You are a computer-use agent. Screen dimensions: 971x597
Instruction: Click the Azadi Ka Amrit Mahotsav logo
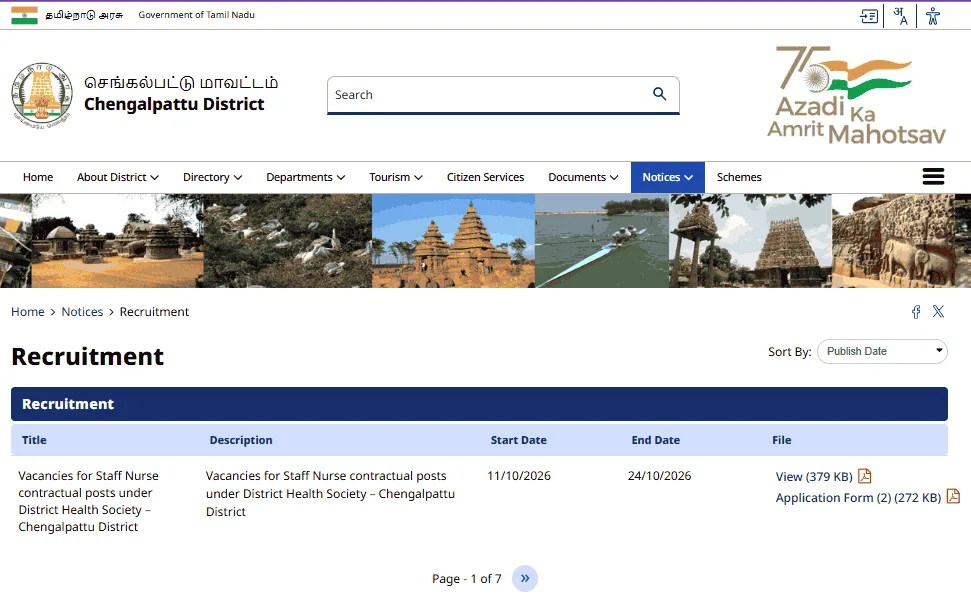click(x=856, y=95)
